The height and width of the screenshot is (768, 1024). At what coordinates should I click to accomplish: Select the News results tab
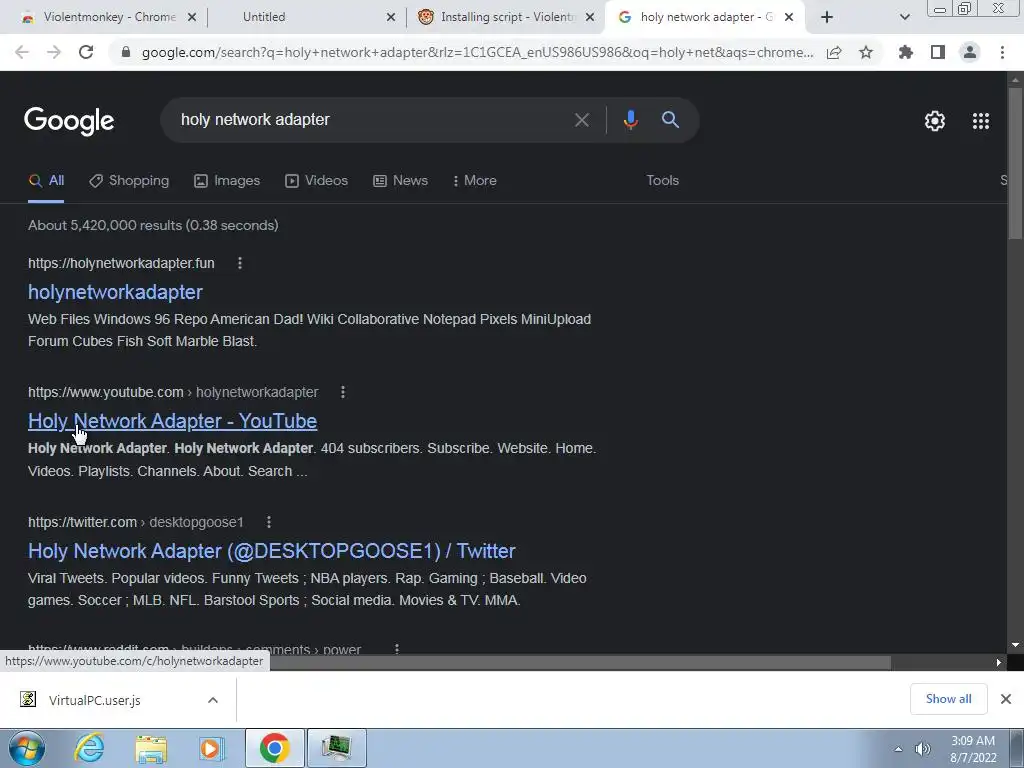point(400,180)
